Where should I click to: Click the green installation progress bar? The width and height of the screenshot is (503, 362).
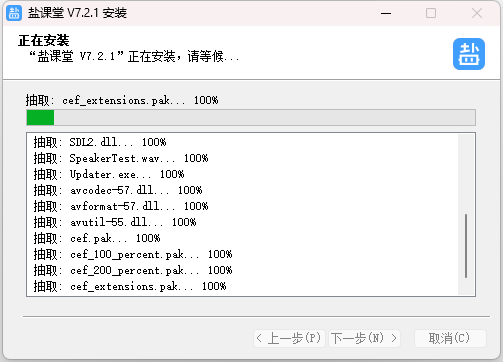pyautogui.click(x=251, y=118)
